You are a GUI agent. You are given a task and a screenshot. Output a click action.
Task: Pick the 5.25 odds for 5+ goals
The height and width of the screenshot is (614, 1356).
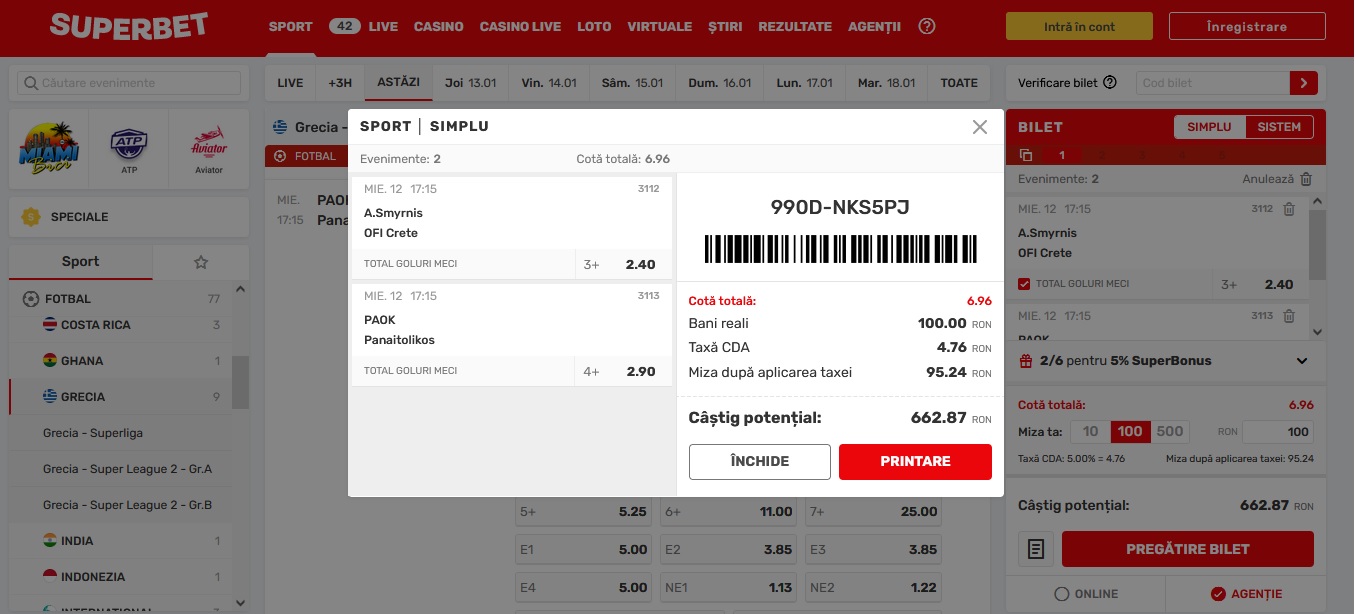[x=585, y=512]
